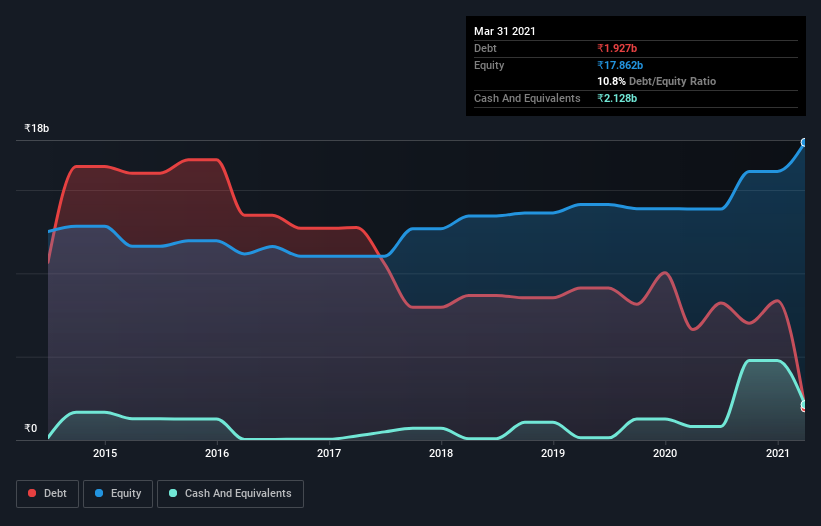The height and width of the screenshot is (526, 821).
Task: Toggle Cash And Equivalents legend button
Action: tap(230, 494)
